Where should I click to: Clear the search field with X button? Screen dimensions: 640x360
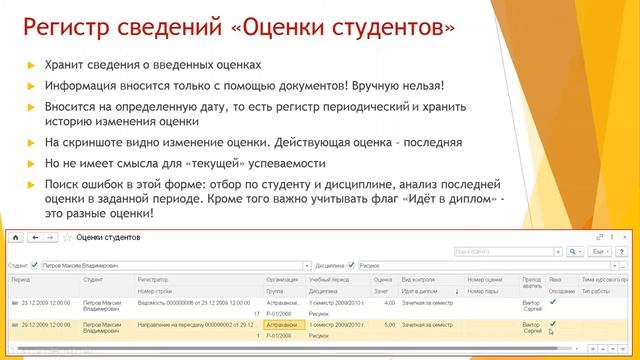click(x=558, y=252)
